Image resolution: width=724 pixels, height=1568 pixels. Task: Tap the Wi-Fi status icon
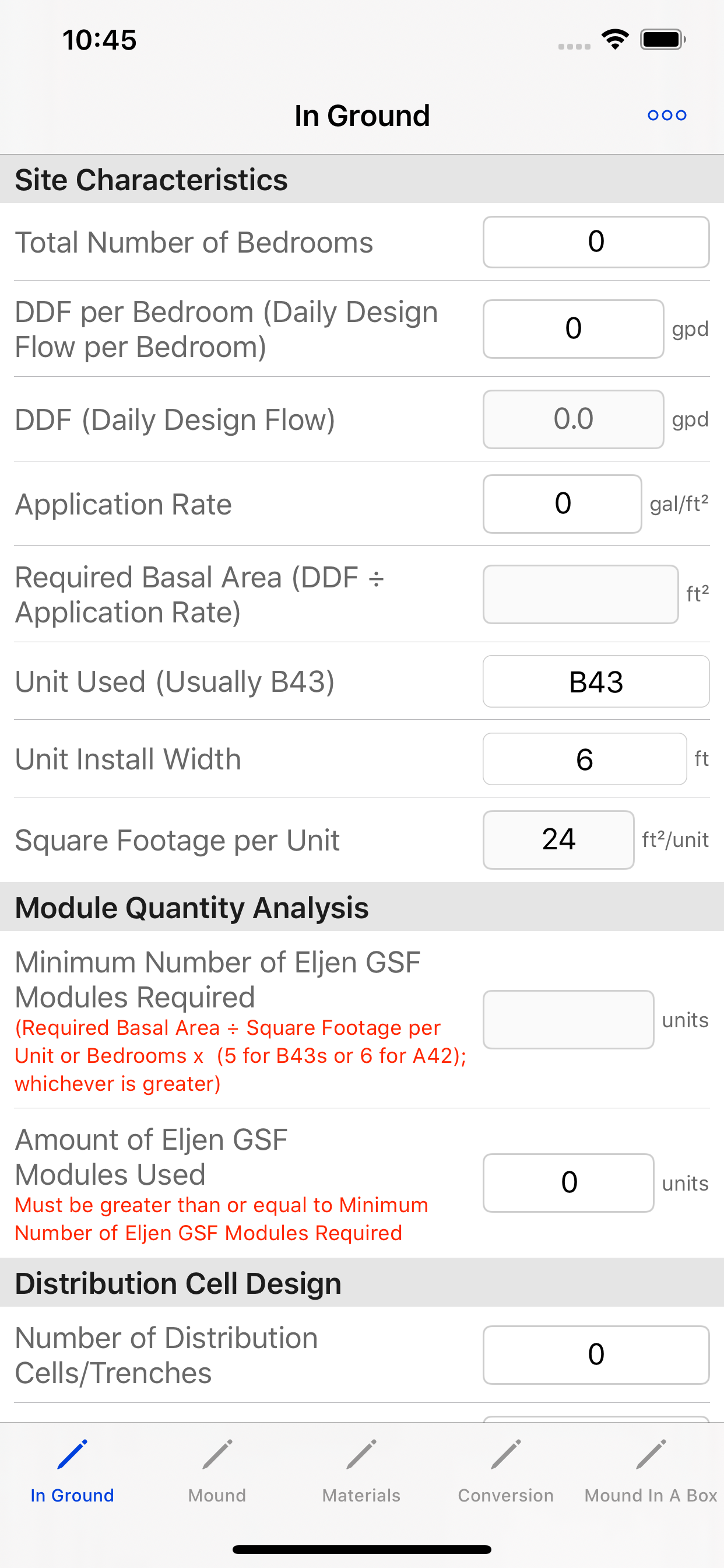coord(614,40)
